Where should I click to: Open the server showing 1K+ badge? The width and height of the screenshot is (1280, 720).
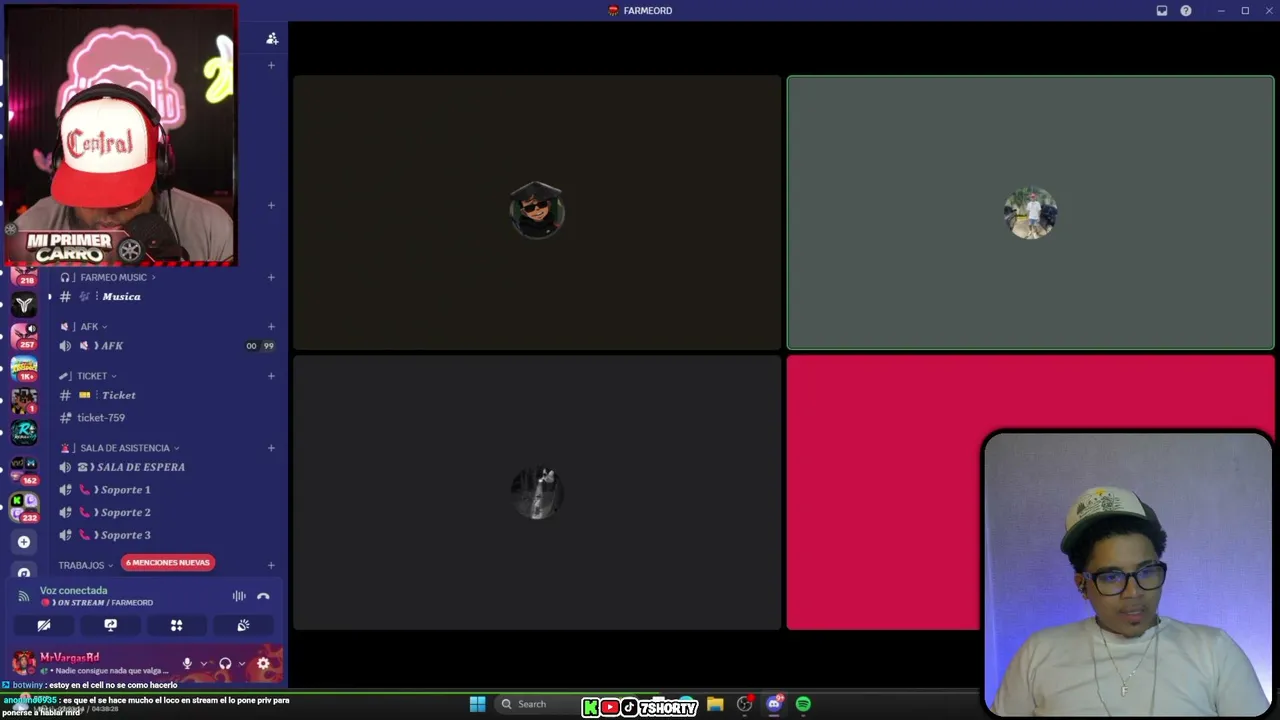point(24,369)
